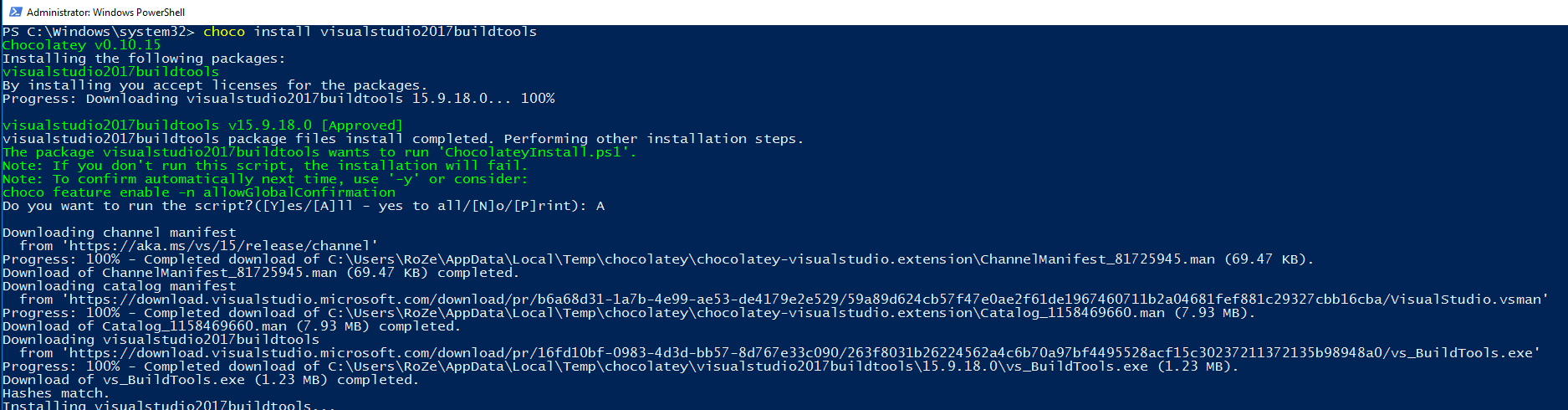Click the 'Installing visualstudio2017buildtools...' last line
The image size is (1568, 410).
(169, 405)
